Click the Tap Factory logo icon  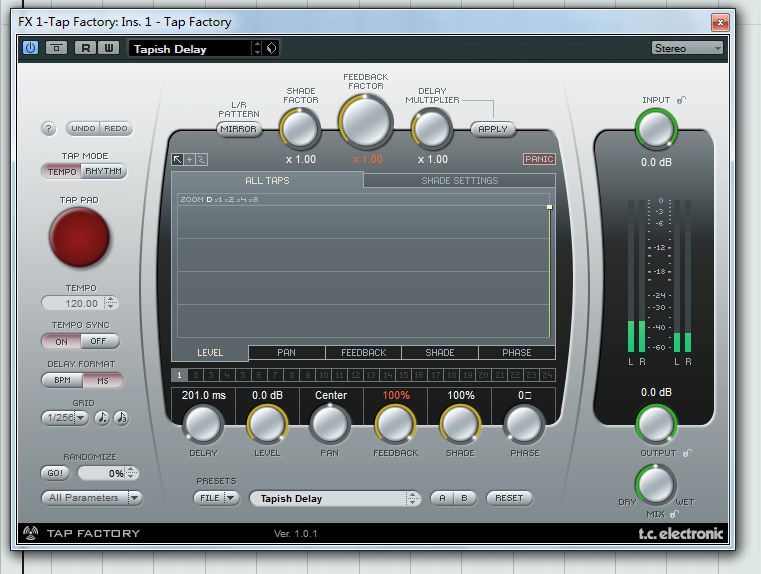31,533
